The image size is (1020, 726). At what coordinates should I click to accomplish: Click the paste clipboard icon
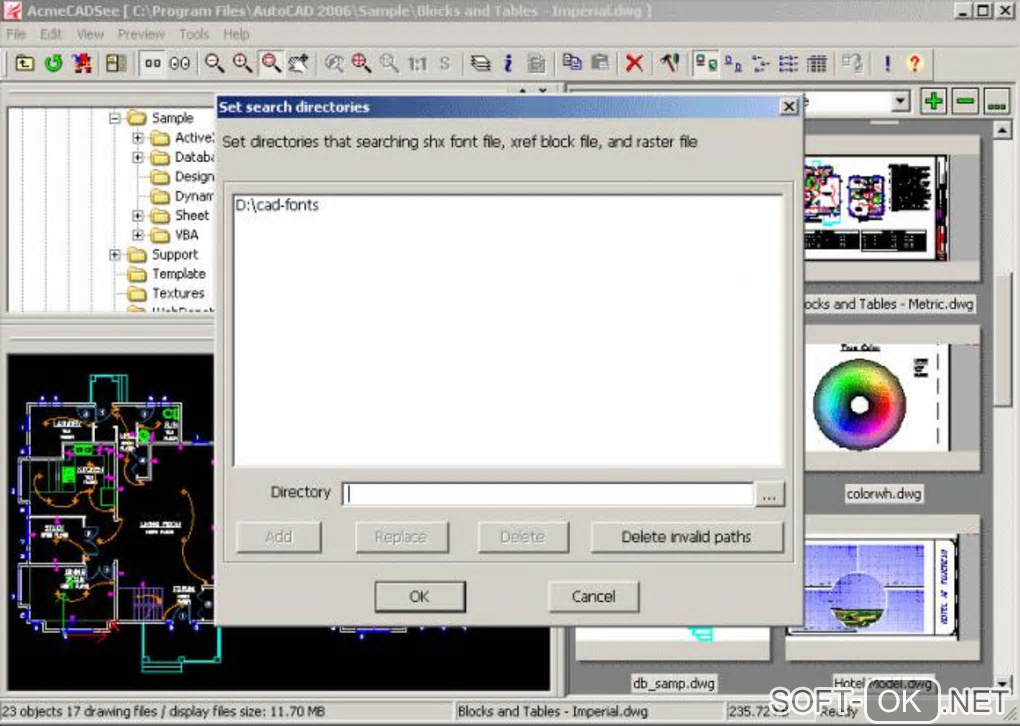(x=600, y=63)
